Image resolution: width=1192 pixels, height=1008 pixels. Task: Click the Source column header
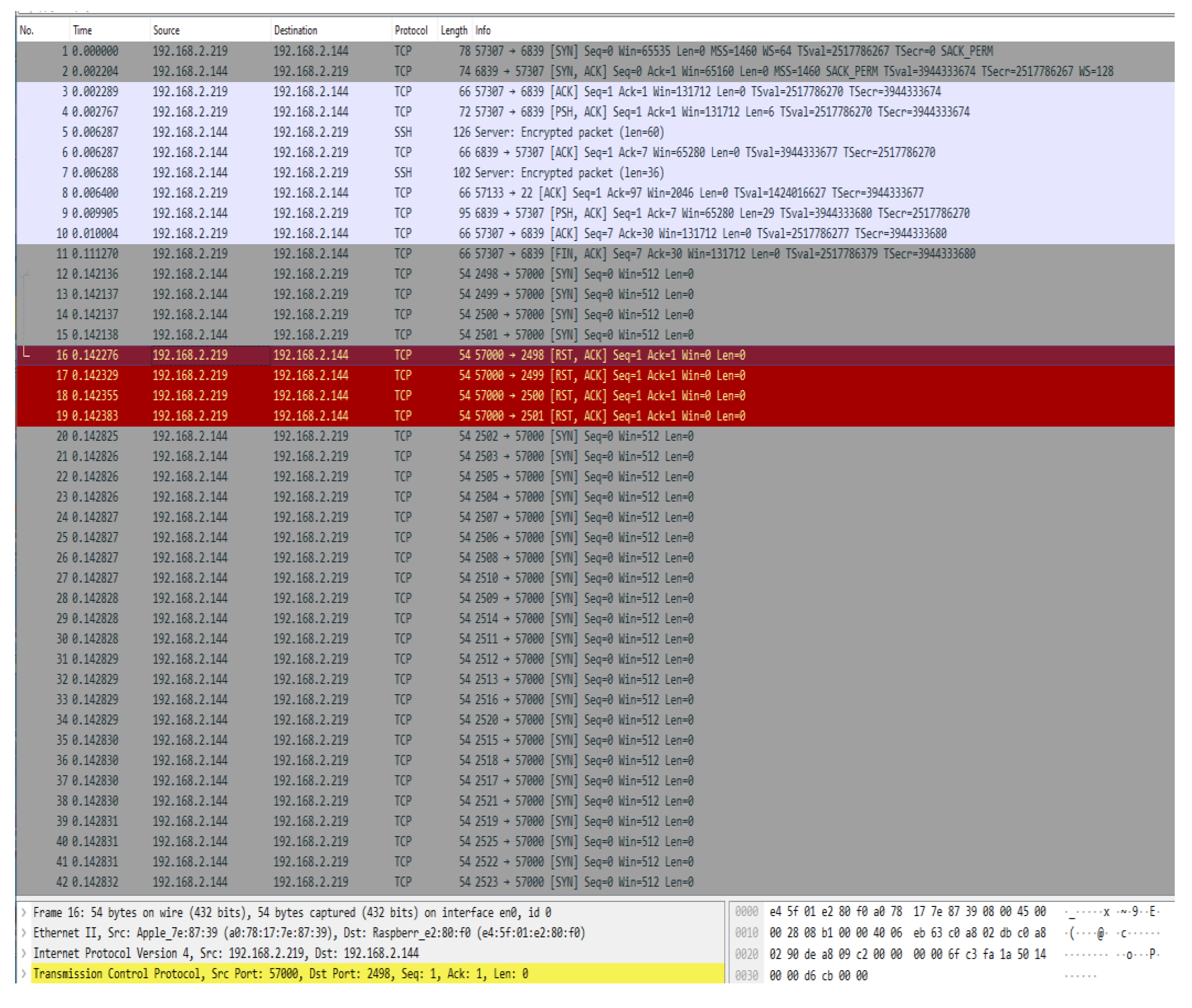[x=166, y=30]
